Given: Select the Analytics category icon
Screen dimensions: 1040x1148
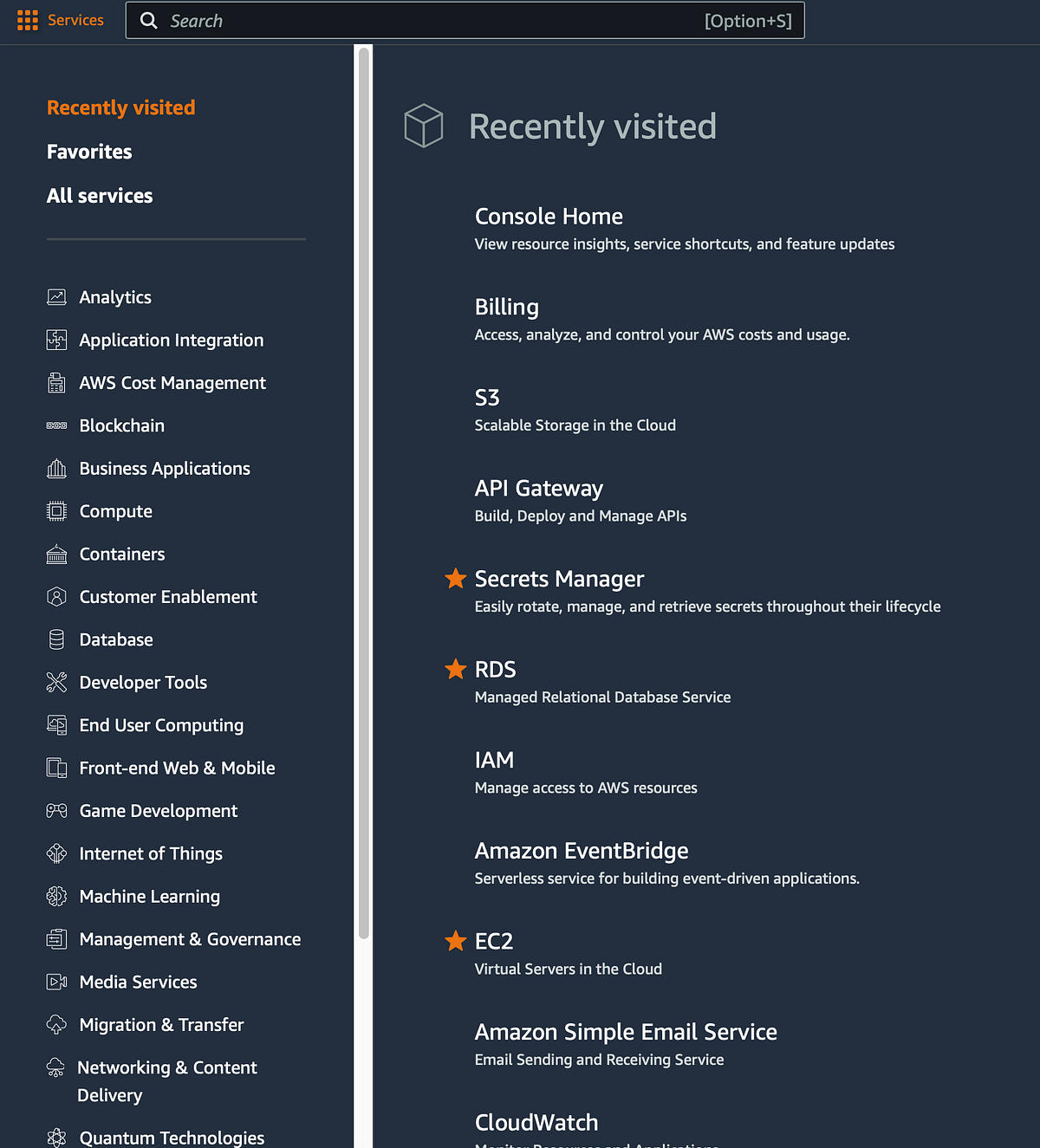Looking at the screenshot, I should pos(56,296).
